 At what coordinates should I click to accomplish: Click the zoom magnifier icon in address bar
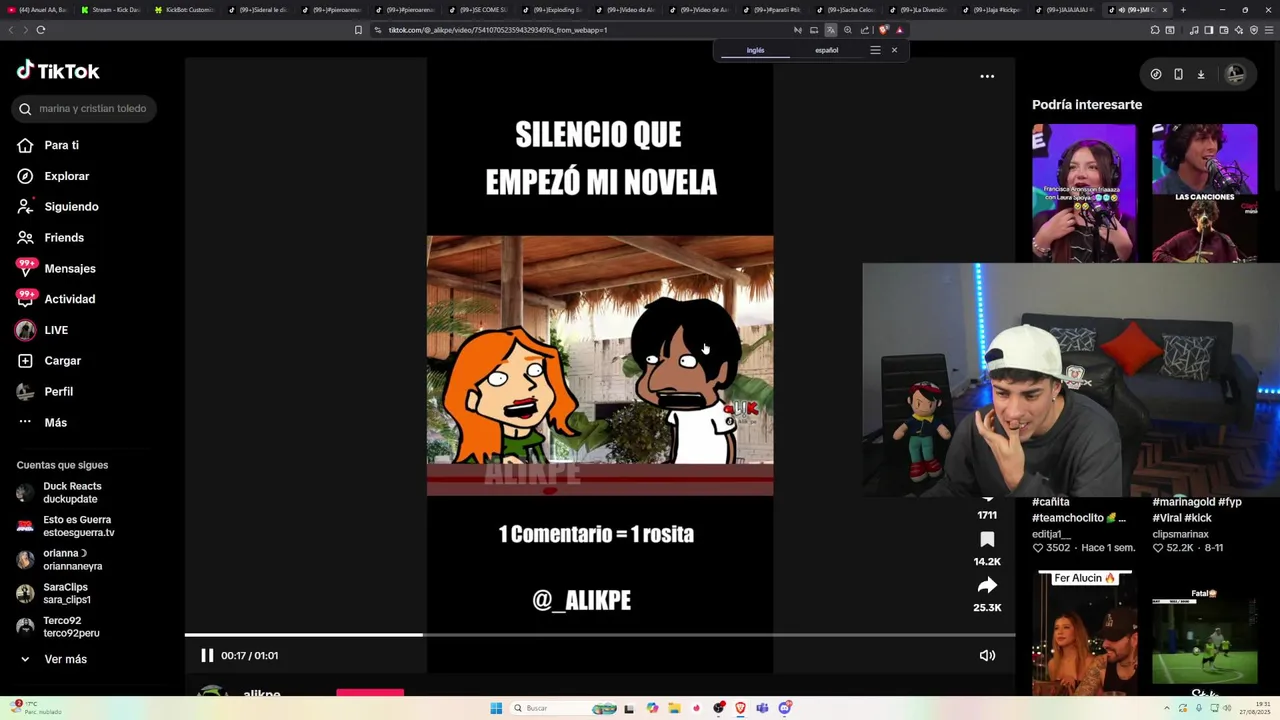pos(847,30)
